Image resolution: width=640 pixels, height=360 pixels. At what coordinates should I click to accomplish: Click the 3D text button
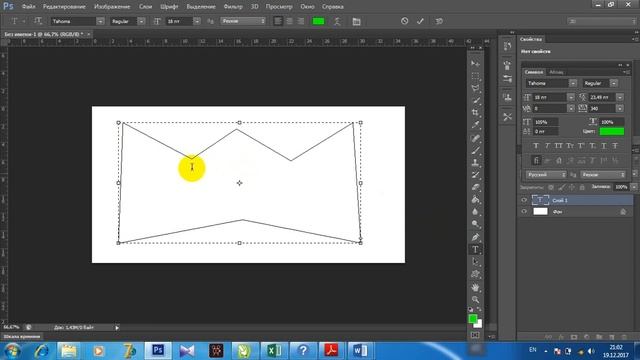(439, 21)
